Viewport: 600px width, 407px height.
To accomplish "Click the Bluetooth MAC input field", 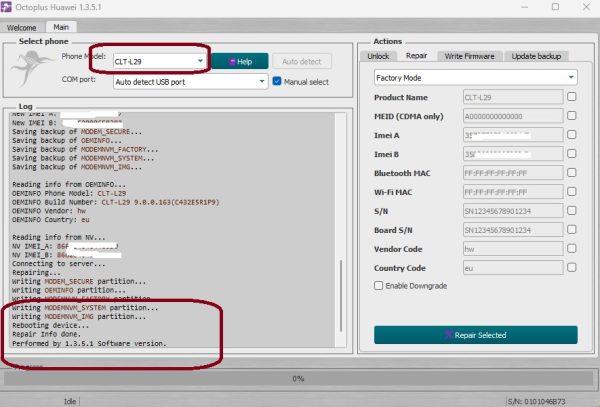I will click(x=513, y=173).
